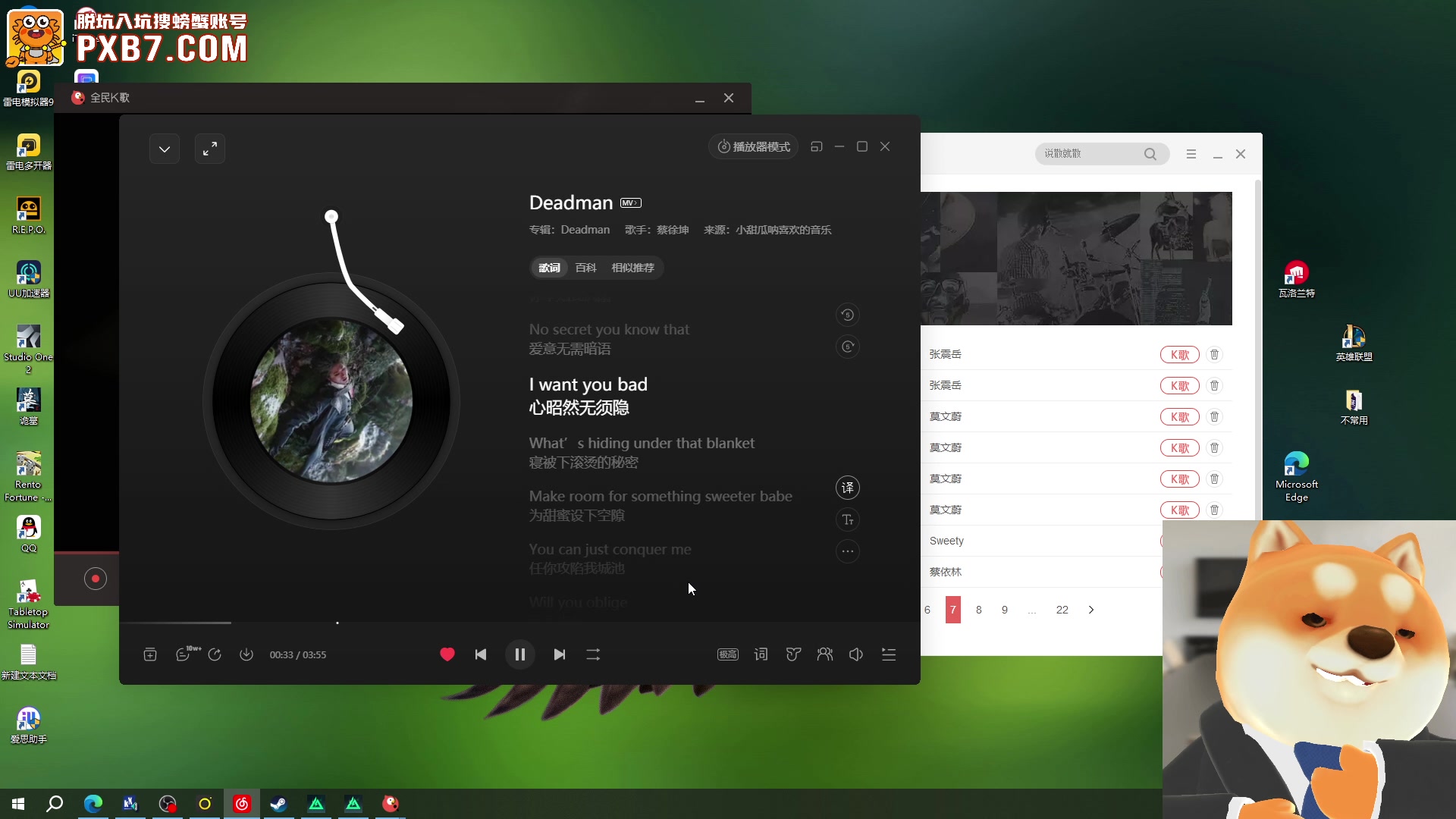This screenshot has height=819, width=1456.
Task: Click the forward 5 seconds lyric icon
Action: 848,347
